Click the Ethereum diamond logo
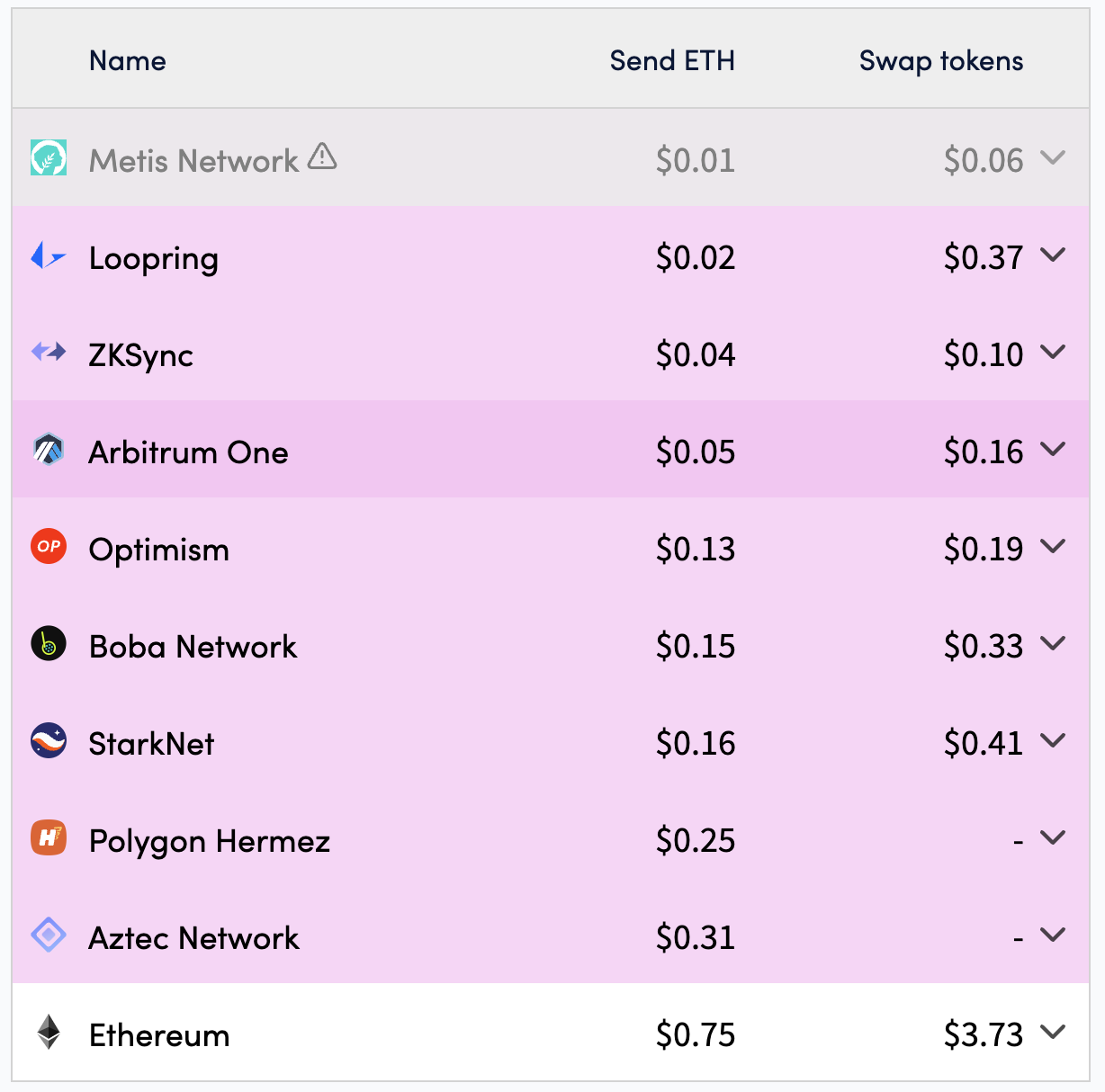Viewport: 1105px width, 1092px height. click(49, 1032)
